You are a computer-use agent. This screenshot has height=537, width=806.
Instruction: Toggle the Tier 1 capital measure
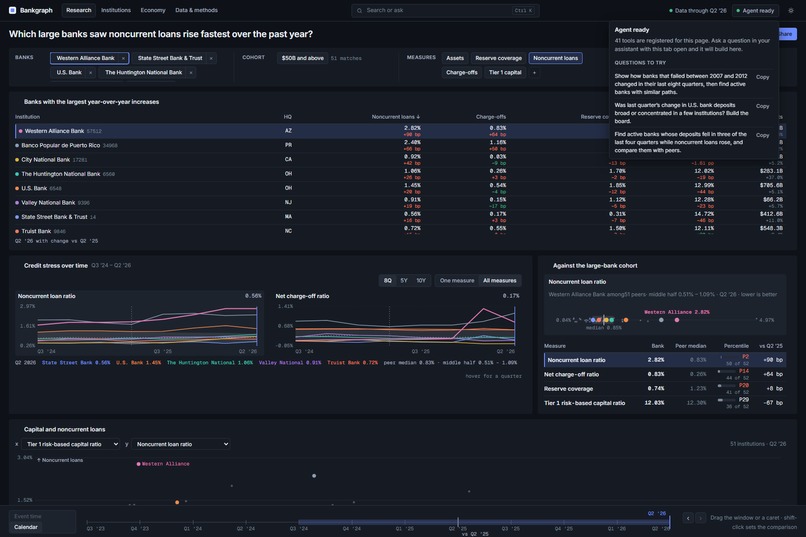tap(505, 72)
